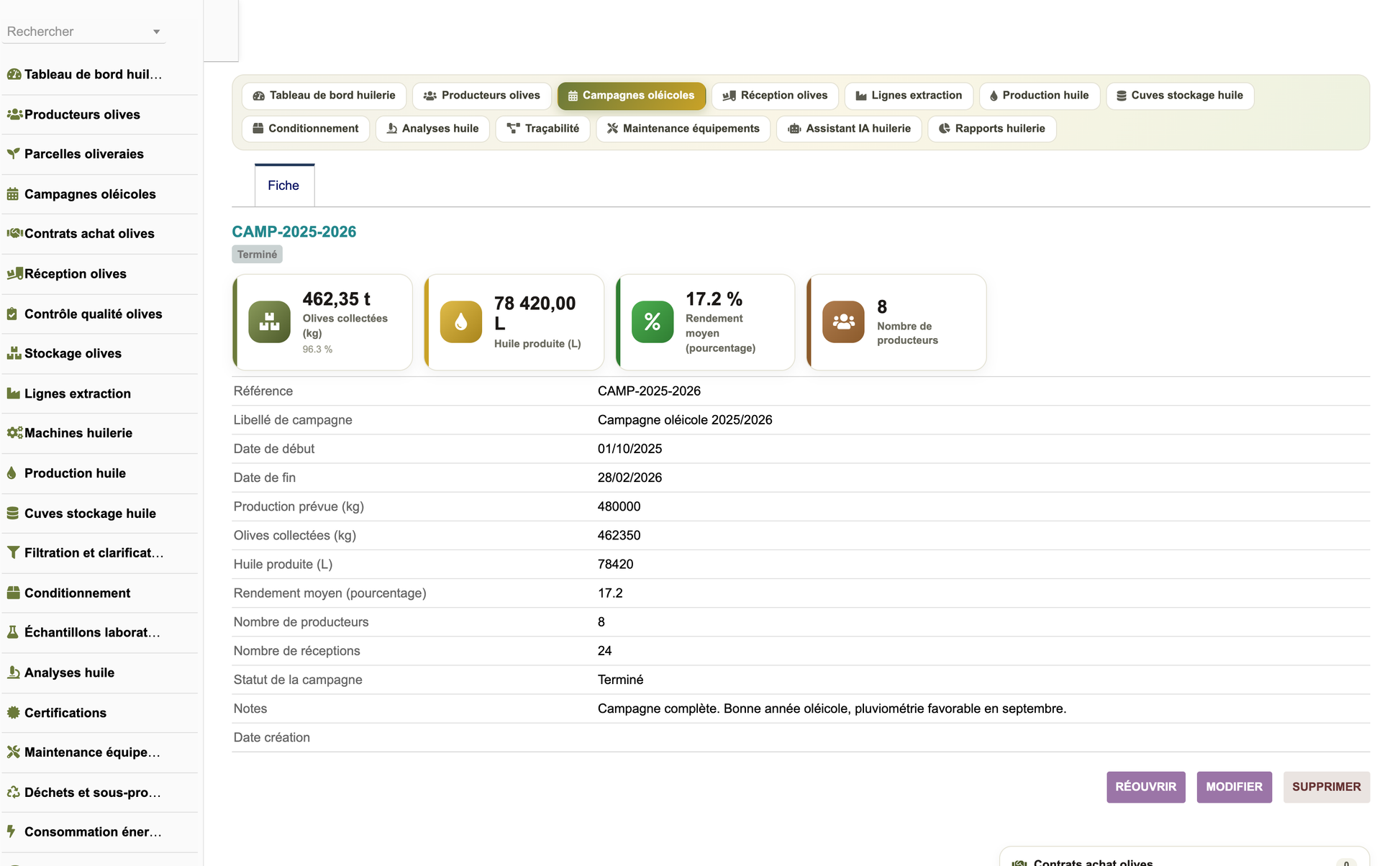Image resolution: width=1400 pixels, height=866 pixels.
Task: Click the Contrôle qualité clipboard icon
Action: click(12, 314)
